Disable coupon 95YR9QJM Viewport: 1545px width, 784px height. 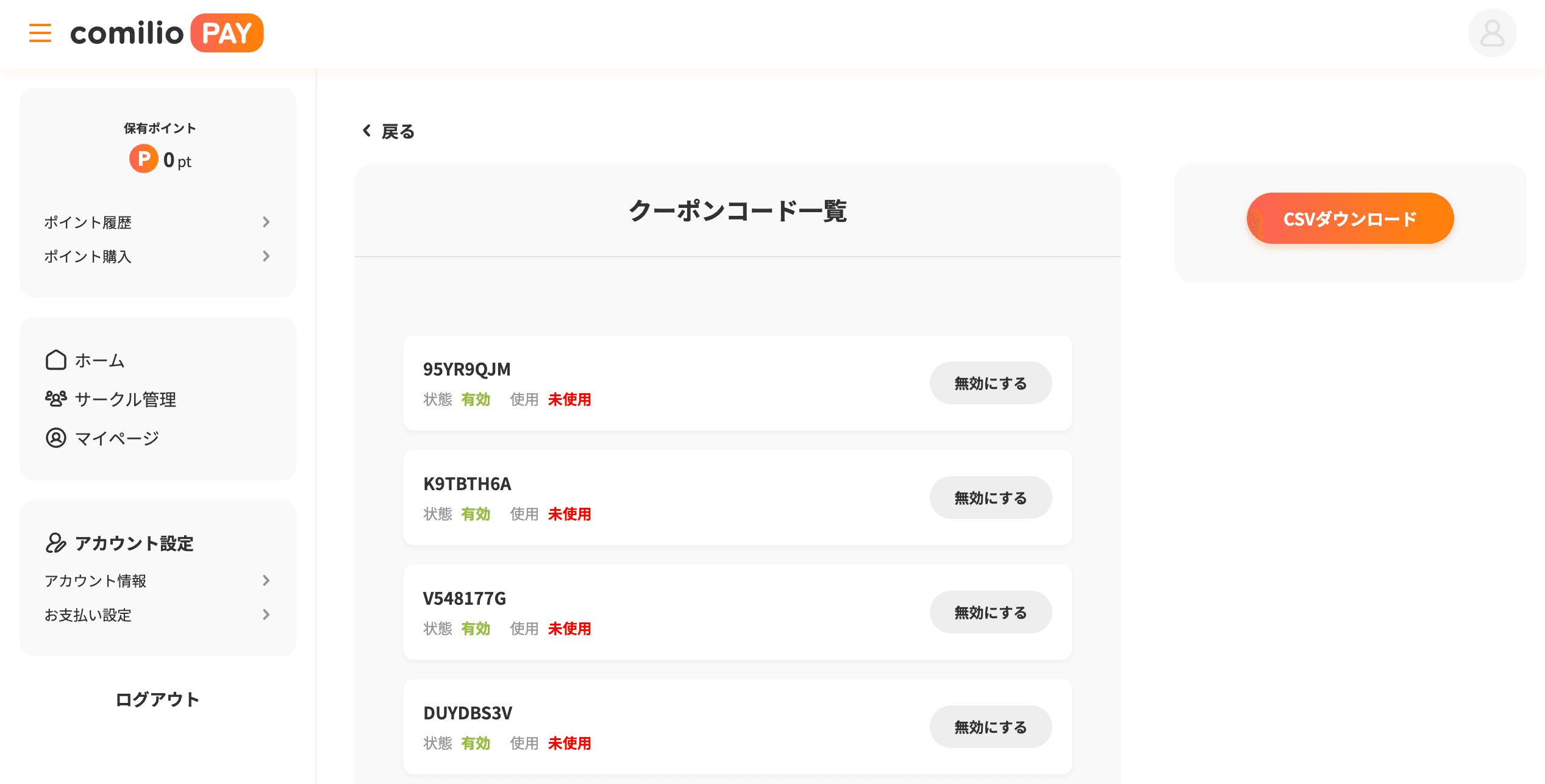click(990, 383)
